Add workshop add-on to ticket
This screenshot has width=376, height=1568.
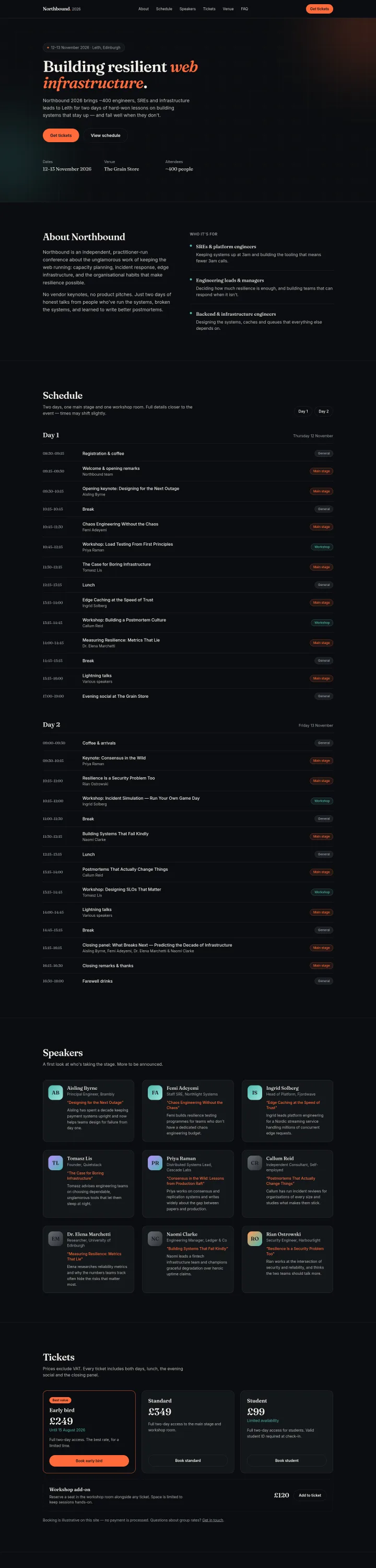point(310,1495)
